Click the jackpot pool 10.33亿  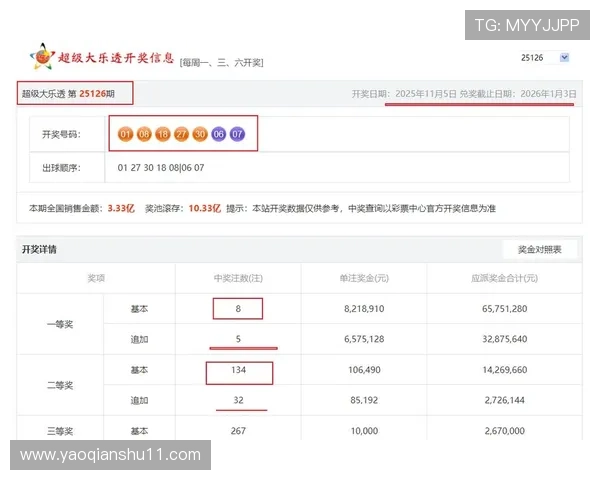205,208
